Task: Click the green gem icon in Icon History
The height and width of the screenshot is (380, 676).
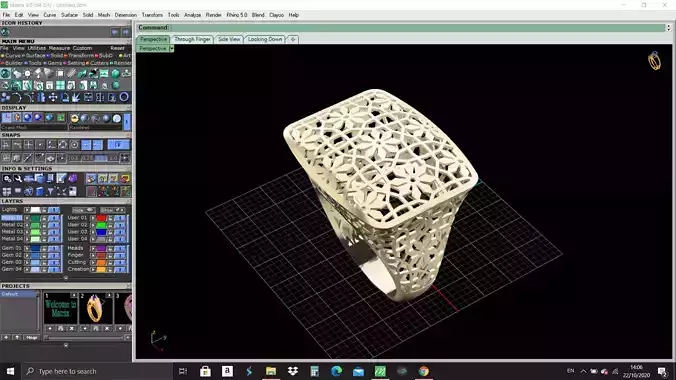Action: click(x=5, y=32)
